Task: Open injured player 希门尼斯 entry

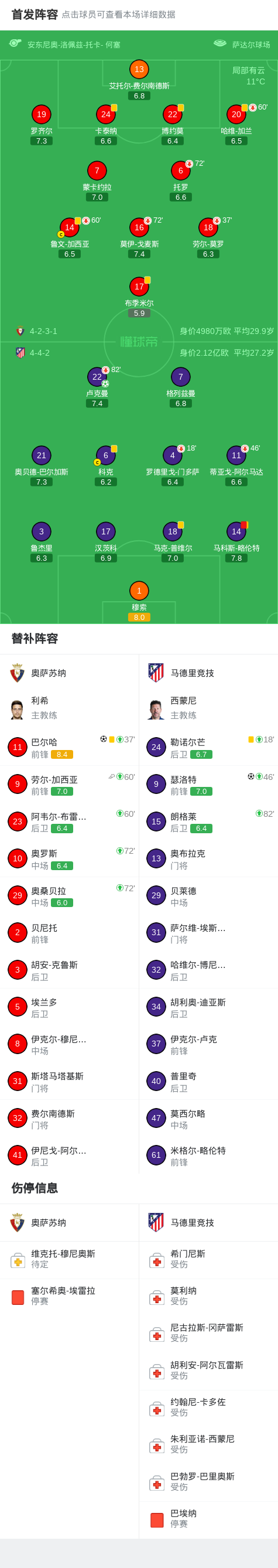Action: tap(209, 1259)
